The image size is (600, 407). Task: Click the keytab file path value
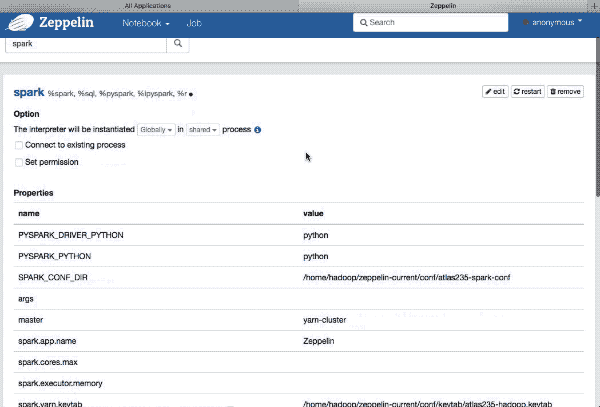click(x=427, y=404)
